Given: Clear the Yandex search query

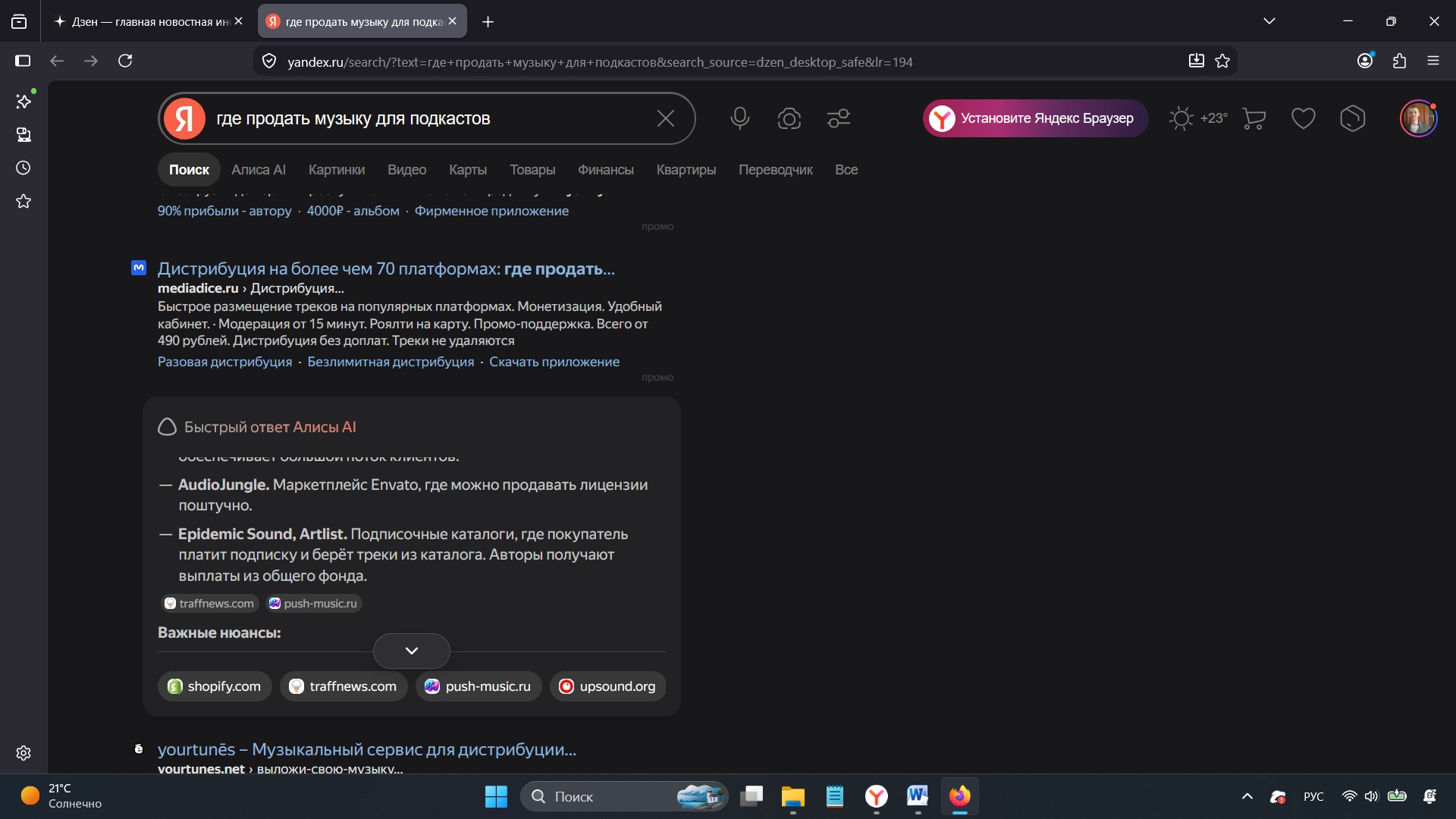Looking at the screenshot, I should click(x=665, y=118).
